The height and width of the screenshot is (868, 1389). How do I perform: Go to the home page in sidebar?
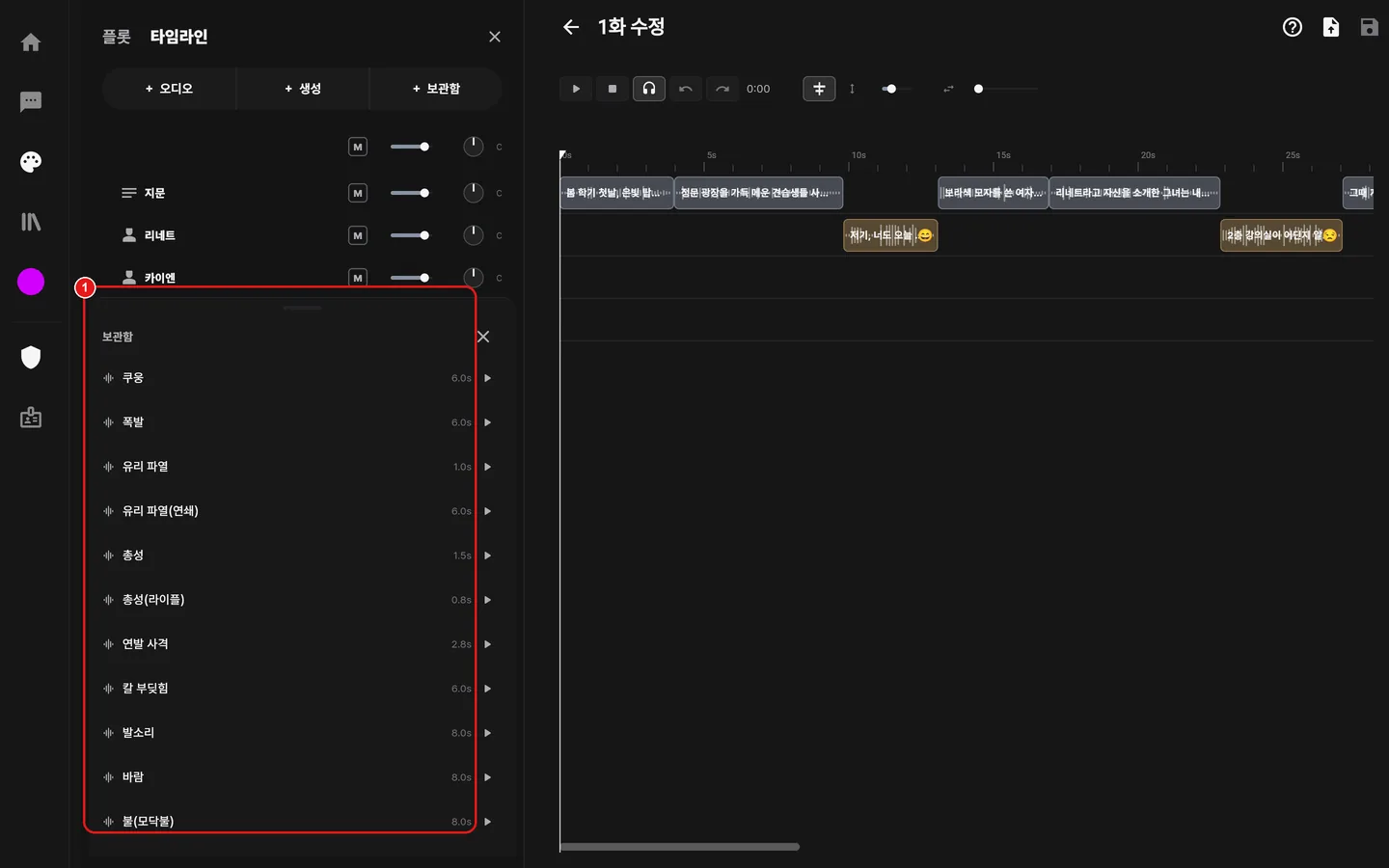(x=31, y=42)
